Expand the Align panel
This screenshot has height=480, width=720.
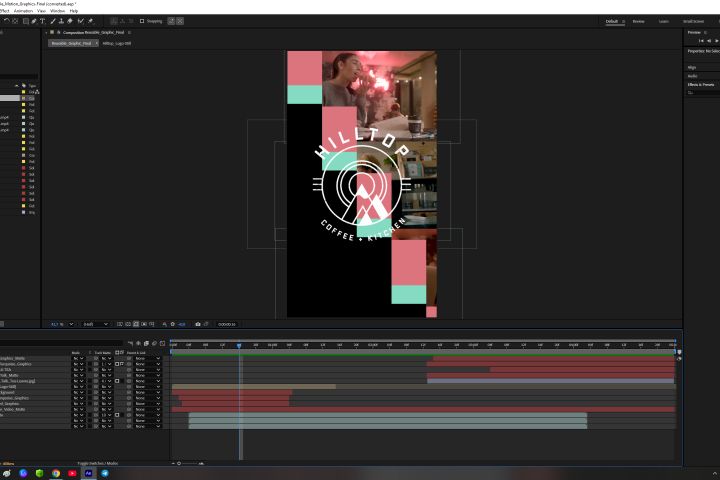(692, 68)
